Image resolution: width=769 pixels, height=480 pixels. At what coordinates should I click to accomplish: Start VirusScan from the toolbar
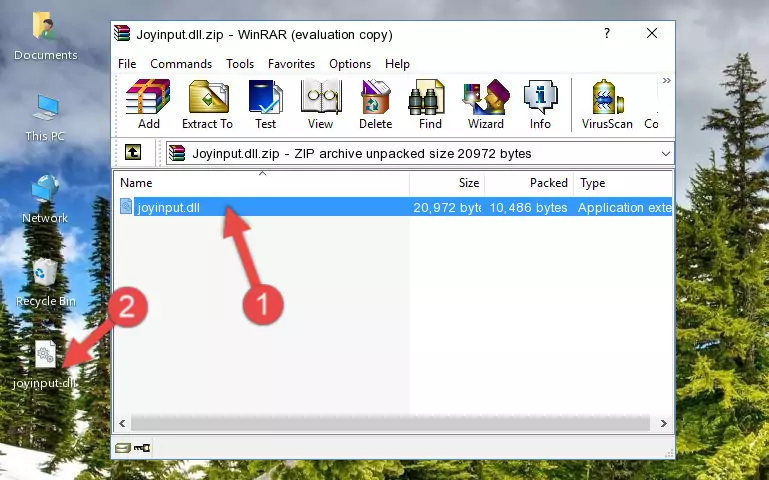click(x=607, y=104)
